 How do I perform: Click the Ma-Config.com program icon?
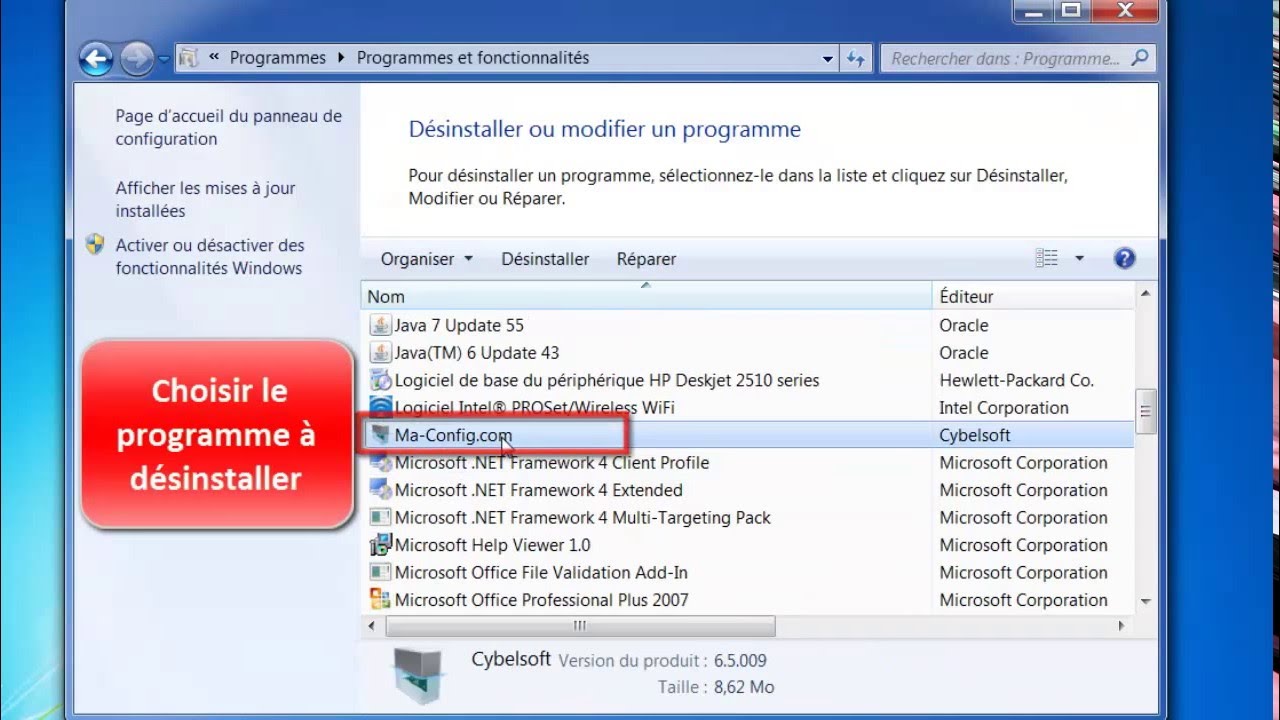coord(380,435)
